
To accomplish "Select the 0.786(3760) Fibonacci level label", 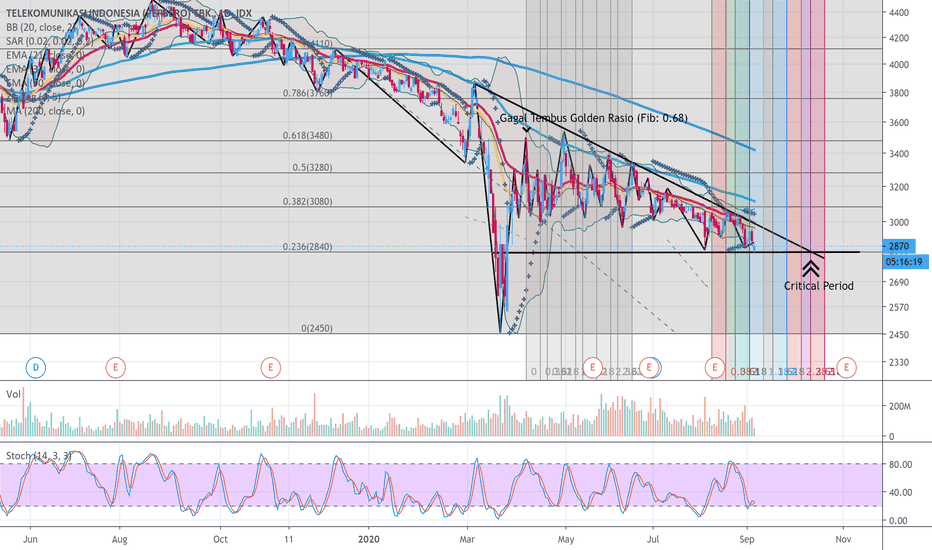I will [307, 93].
